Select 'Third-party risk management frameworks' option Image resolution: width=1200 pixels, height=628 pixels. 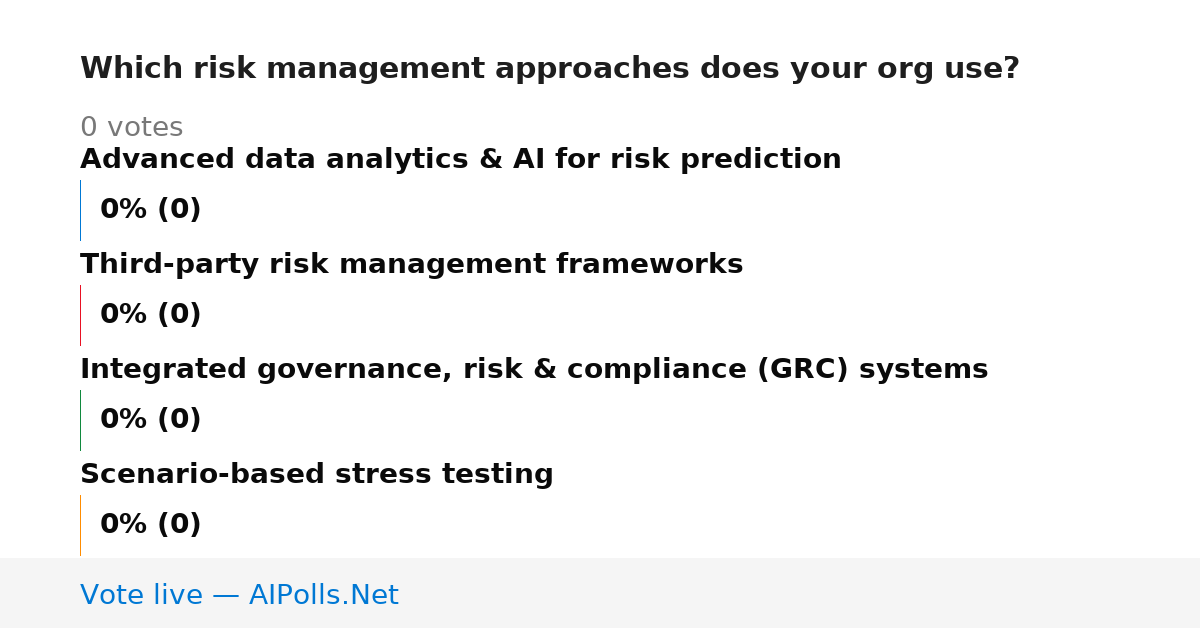[x=411, y=264]
